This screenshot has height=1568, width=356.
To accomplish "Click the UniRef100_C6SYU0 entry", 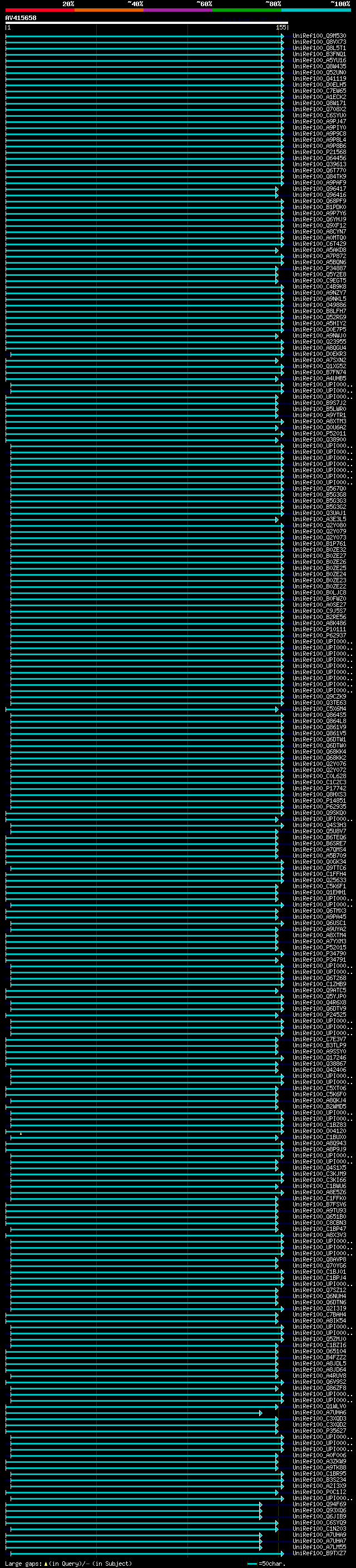I will tap(319, 116).
